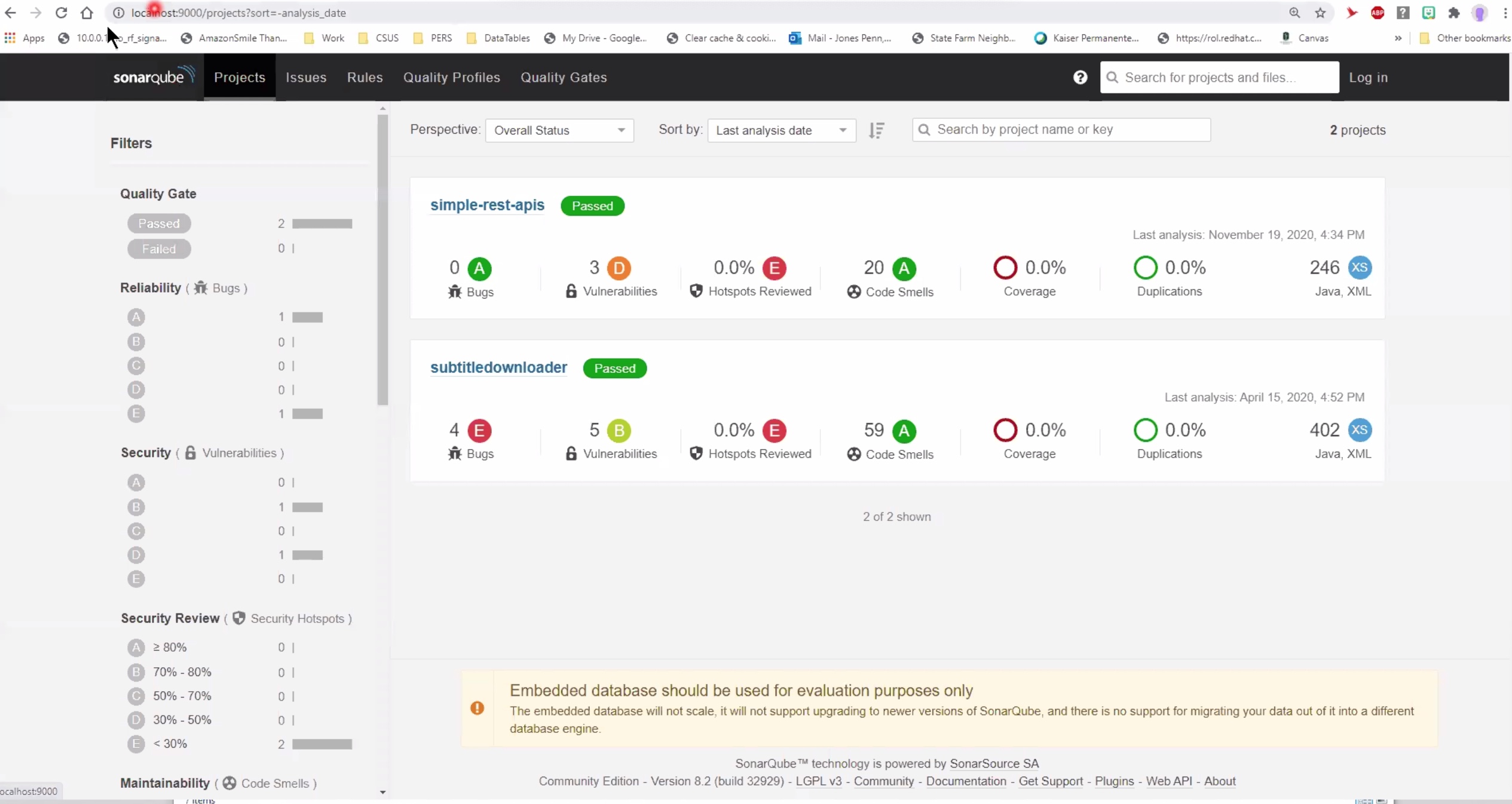Image resolution: width=1512 pixels, height=804 pixels.
Task: Open the Work bookmarks folder
Action: pyautogui.click(x=325, y=38)
